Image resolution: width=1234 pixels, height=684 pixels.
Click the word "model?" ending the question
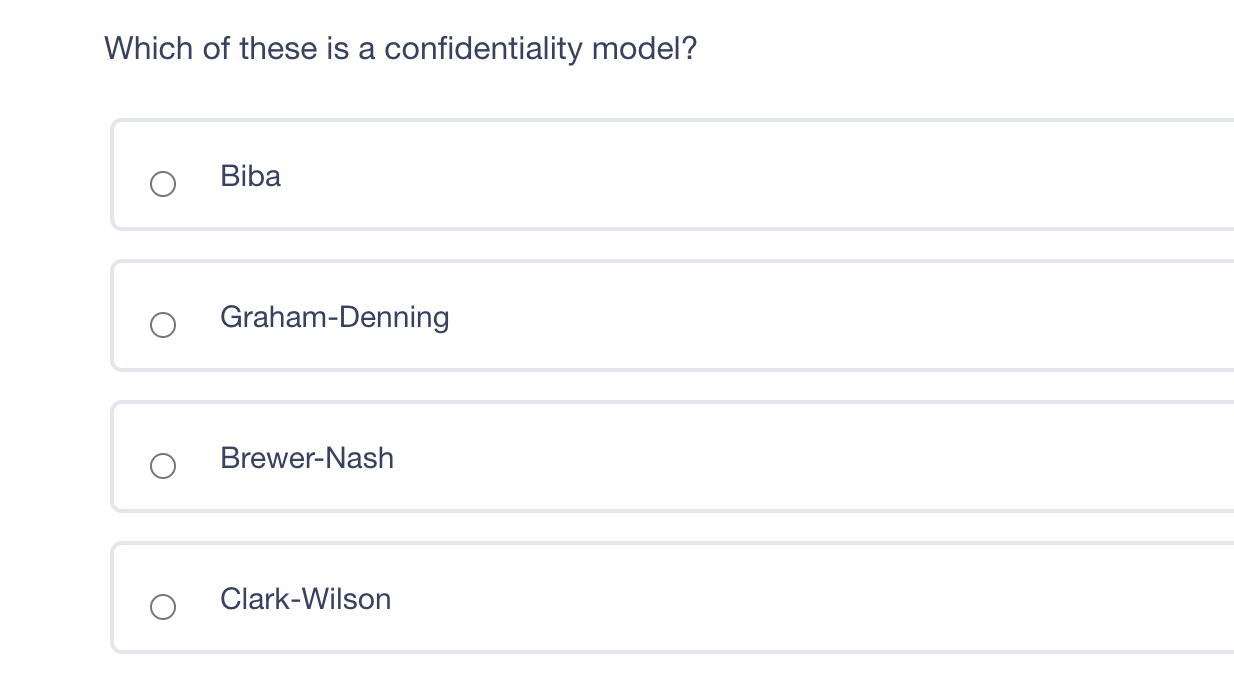pyautogui.click(x=644, y=48)
